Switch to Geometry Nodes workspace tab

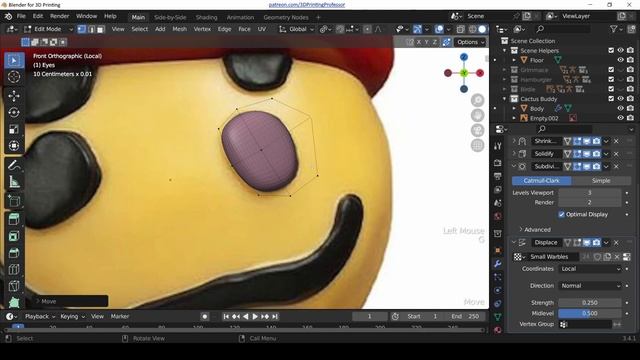coord(286,17)
